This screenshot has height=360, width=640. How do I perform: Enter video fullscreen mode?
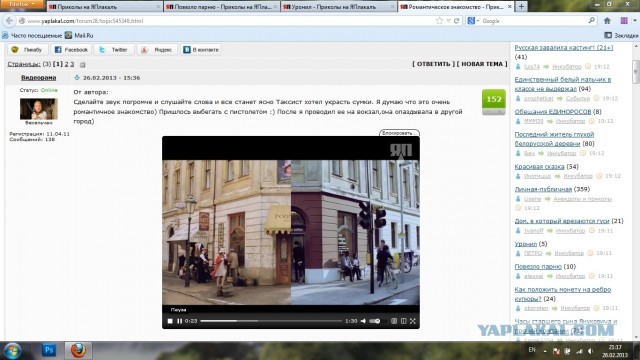[x=413, y=321]
